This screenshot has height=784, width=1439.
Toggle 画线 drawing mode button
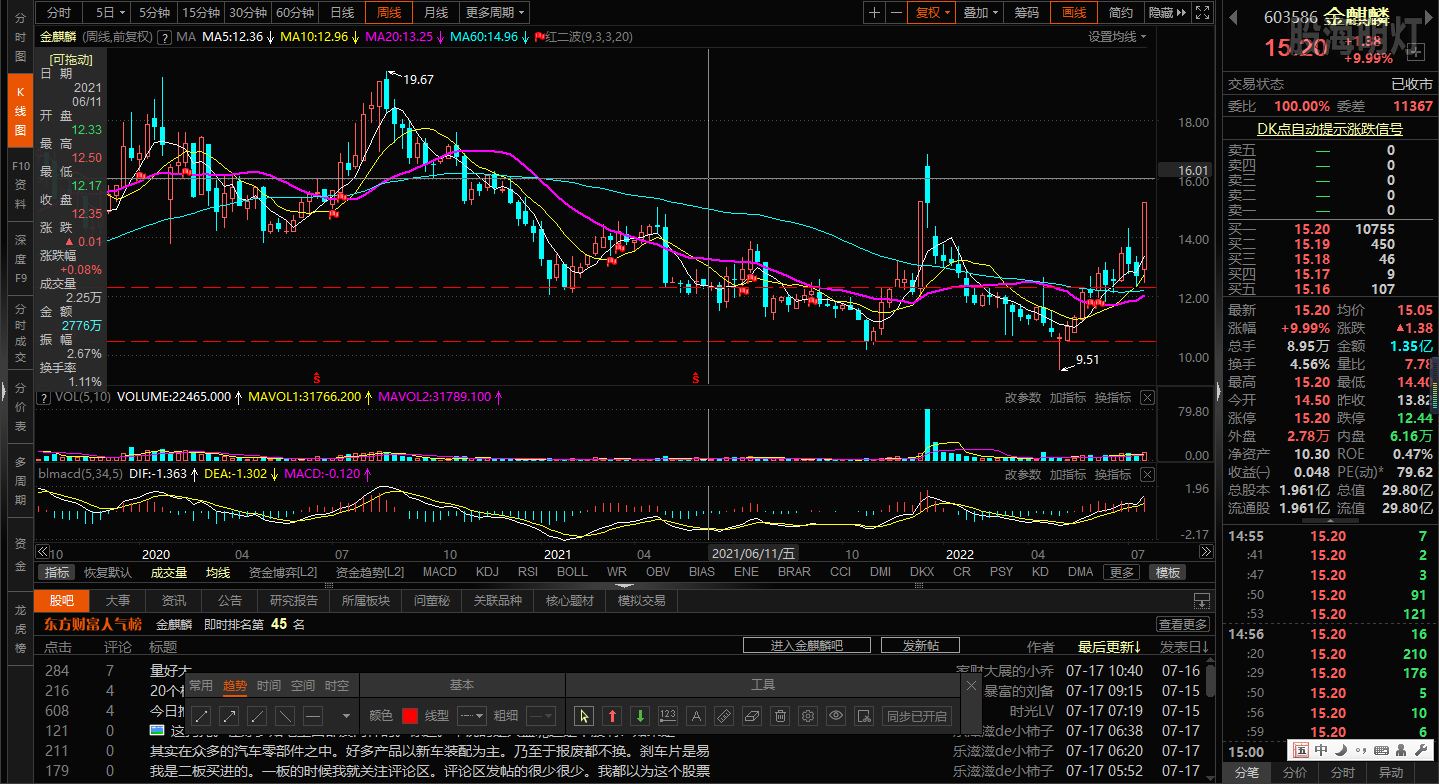(x=1074, y=12)
